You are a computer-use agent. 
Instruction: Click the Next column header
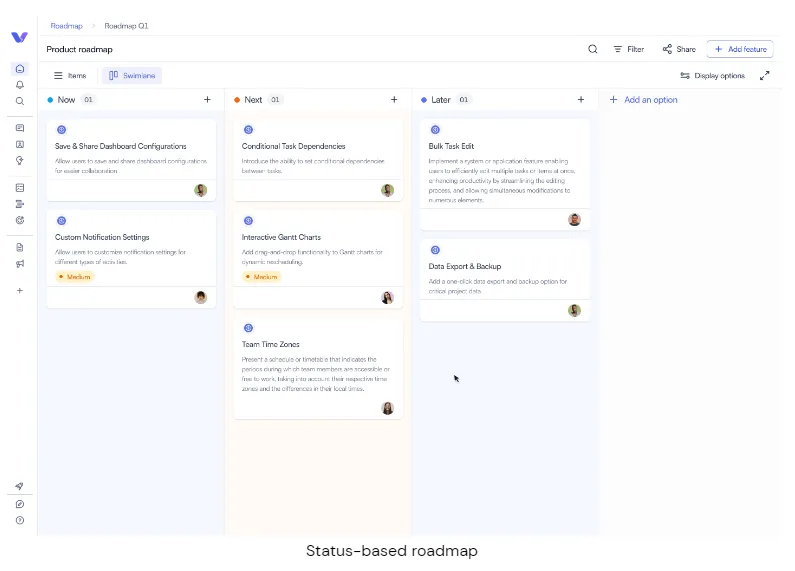253,100
